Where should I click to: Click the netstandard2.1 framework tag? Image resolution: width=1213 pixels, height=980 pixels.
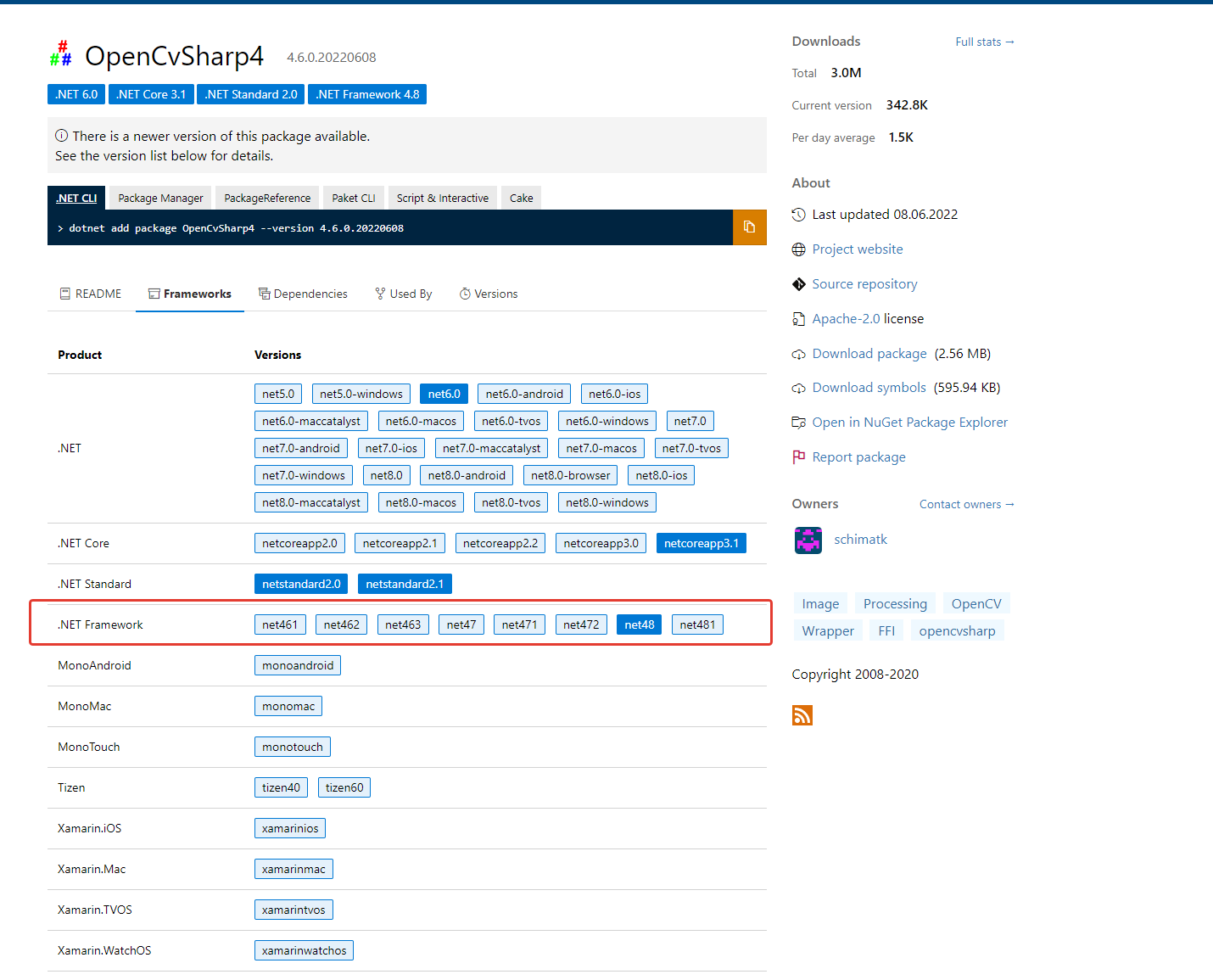[x=405, y=584]
